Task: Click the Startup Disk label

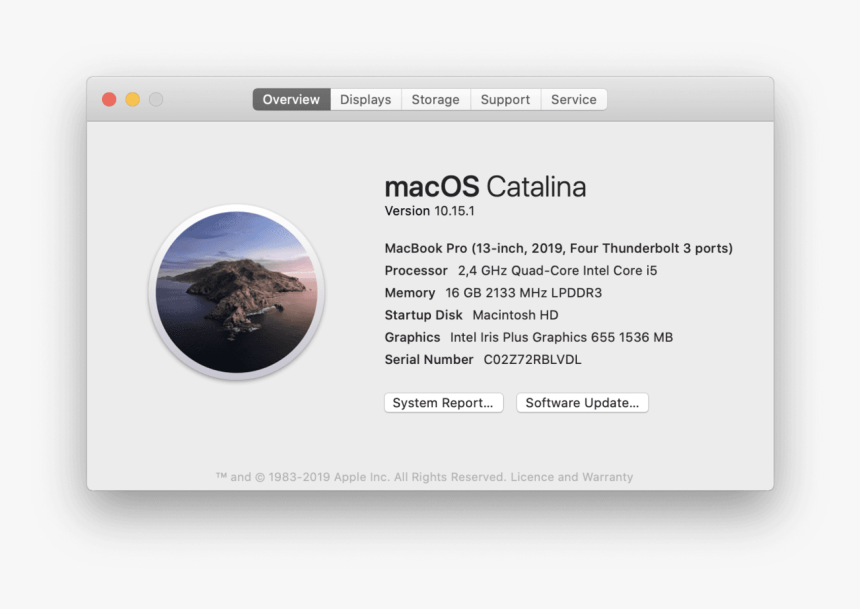Action: click(423, 315)
